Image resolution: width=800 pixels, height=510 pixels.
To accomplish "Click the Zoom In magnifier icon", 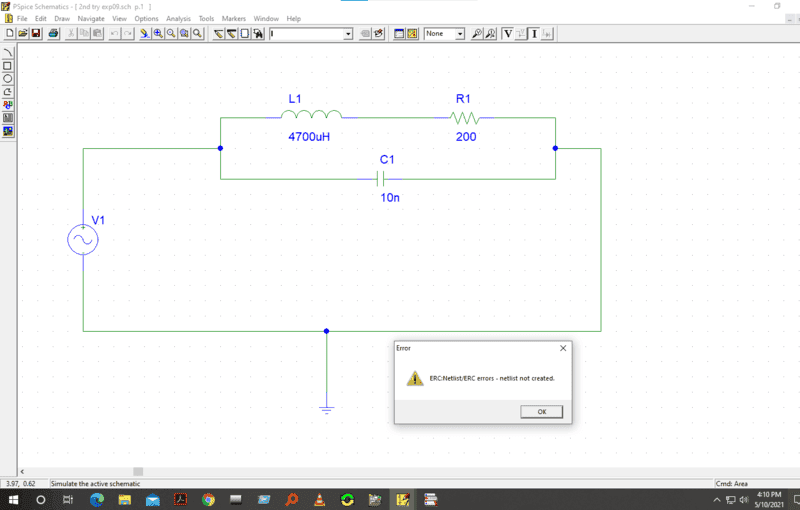I will pos(158,33).
